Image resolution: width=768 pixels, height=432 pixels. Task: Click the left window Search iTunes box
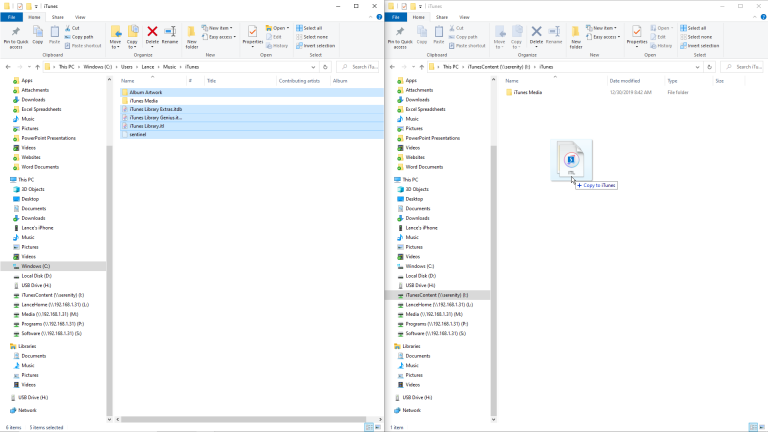[x=360, y=67]
